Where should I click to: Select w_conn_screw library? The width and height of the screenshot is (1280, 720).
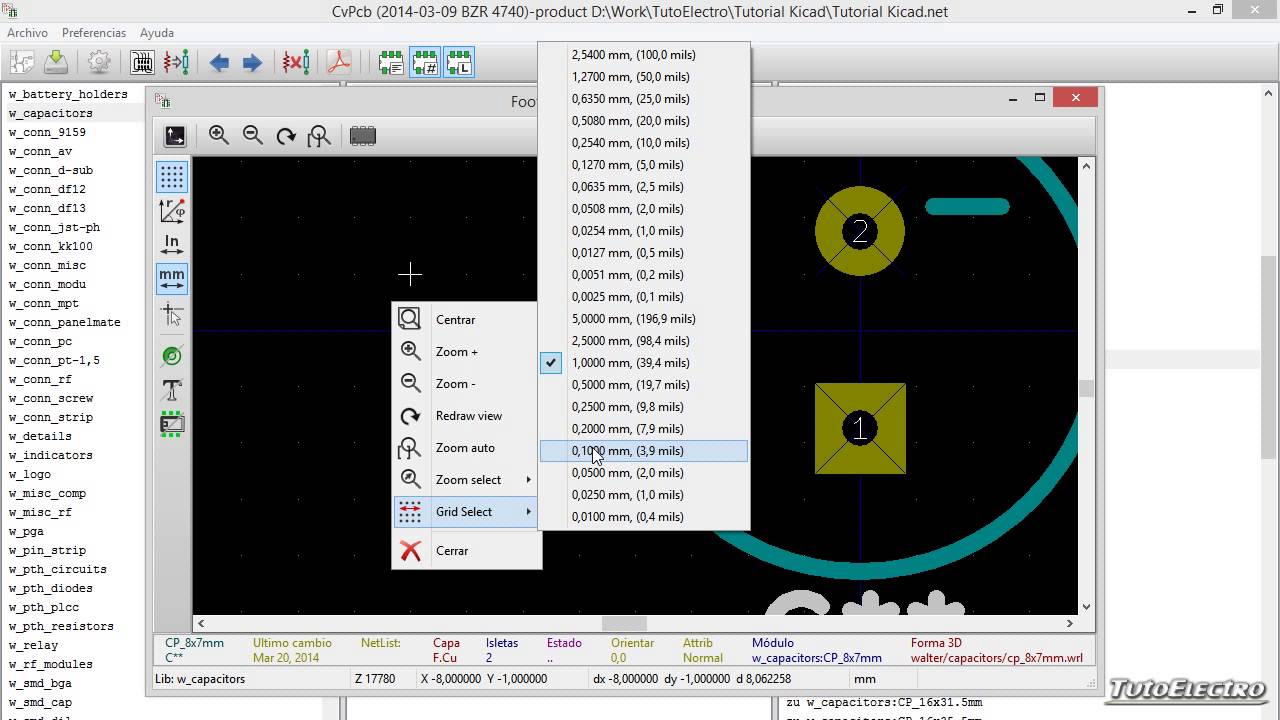[50, 398]
